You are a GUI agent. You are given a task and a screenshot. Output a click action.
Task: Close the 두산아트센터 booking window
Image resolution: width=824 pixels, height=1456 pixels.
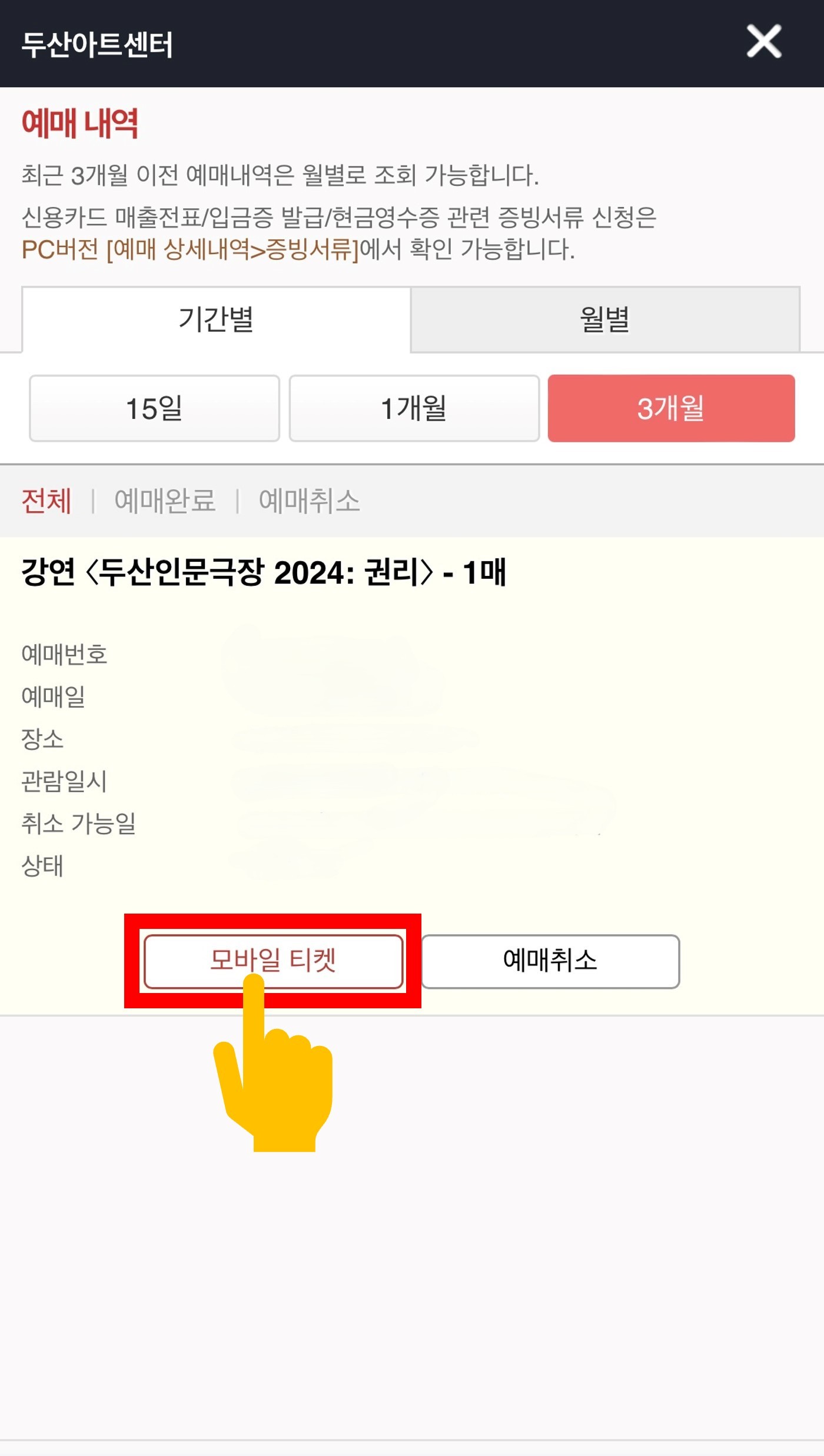click(763, 42)
